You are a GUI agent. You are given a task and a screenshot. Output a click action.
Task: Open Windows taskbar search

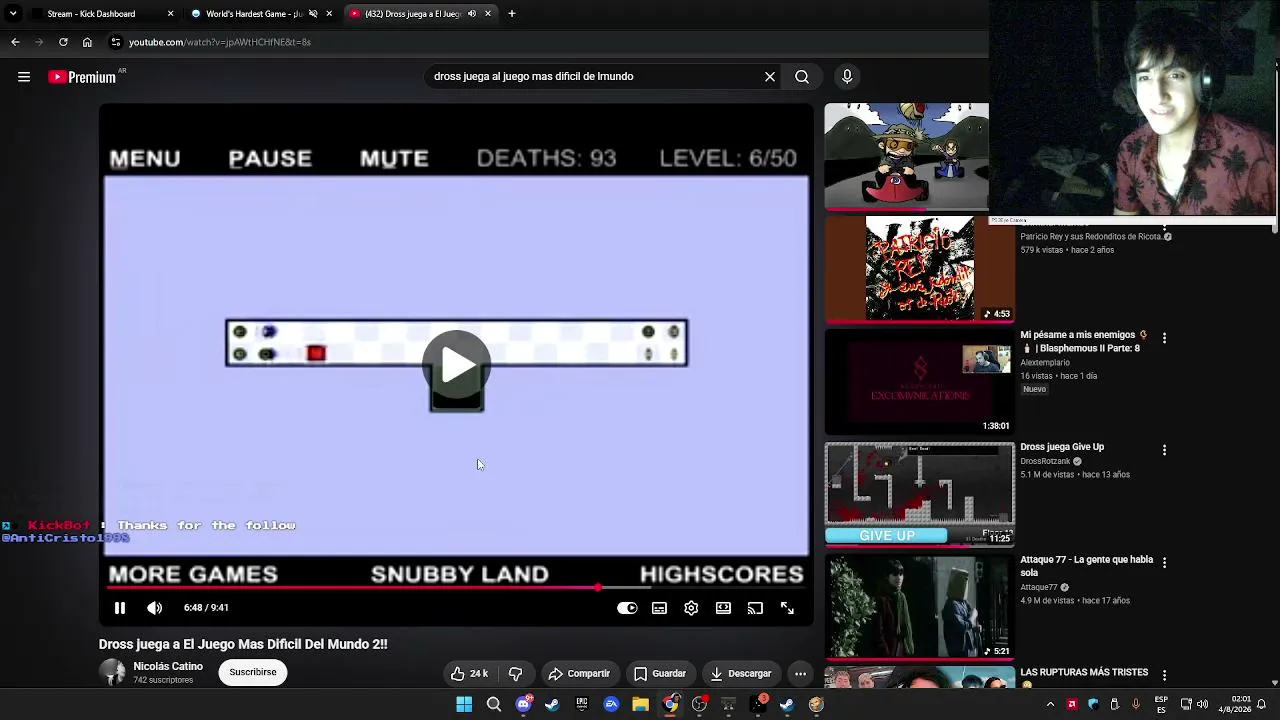(x=493, y=704)
